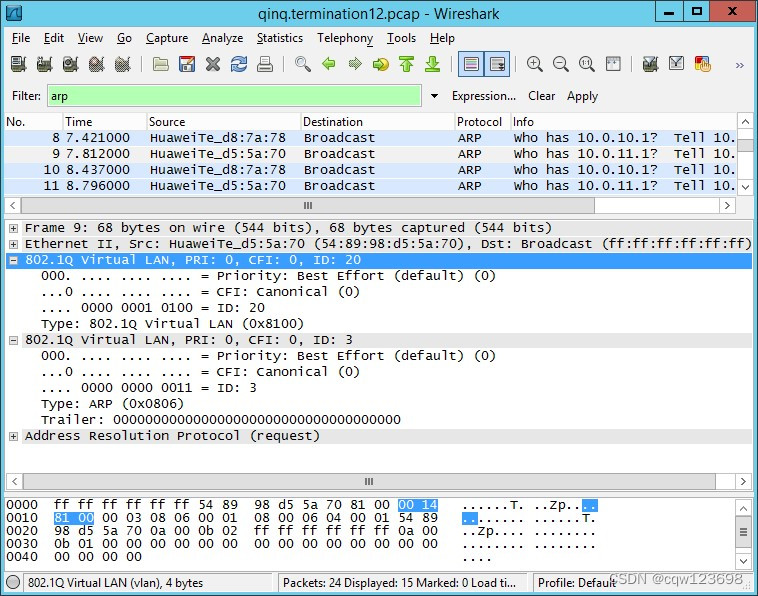This screenshot has height=596, width=758.
Task: Stop the running capture icon
Action: pyautogui.click(x=97, y=64)
